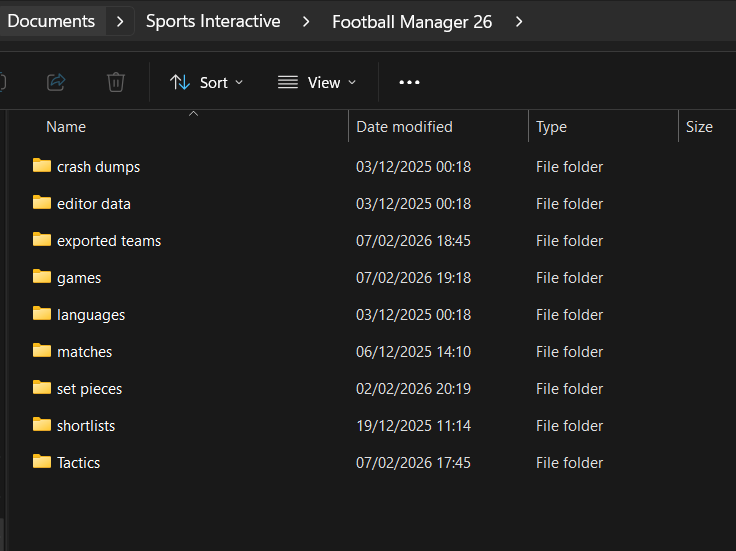Screen dimensions: 736x551
Task: Sort by Date modified column header
Action: [x=405, y=127]
